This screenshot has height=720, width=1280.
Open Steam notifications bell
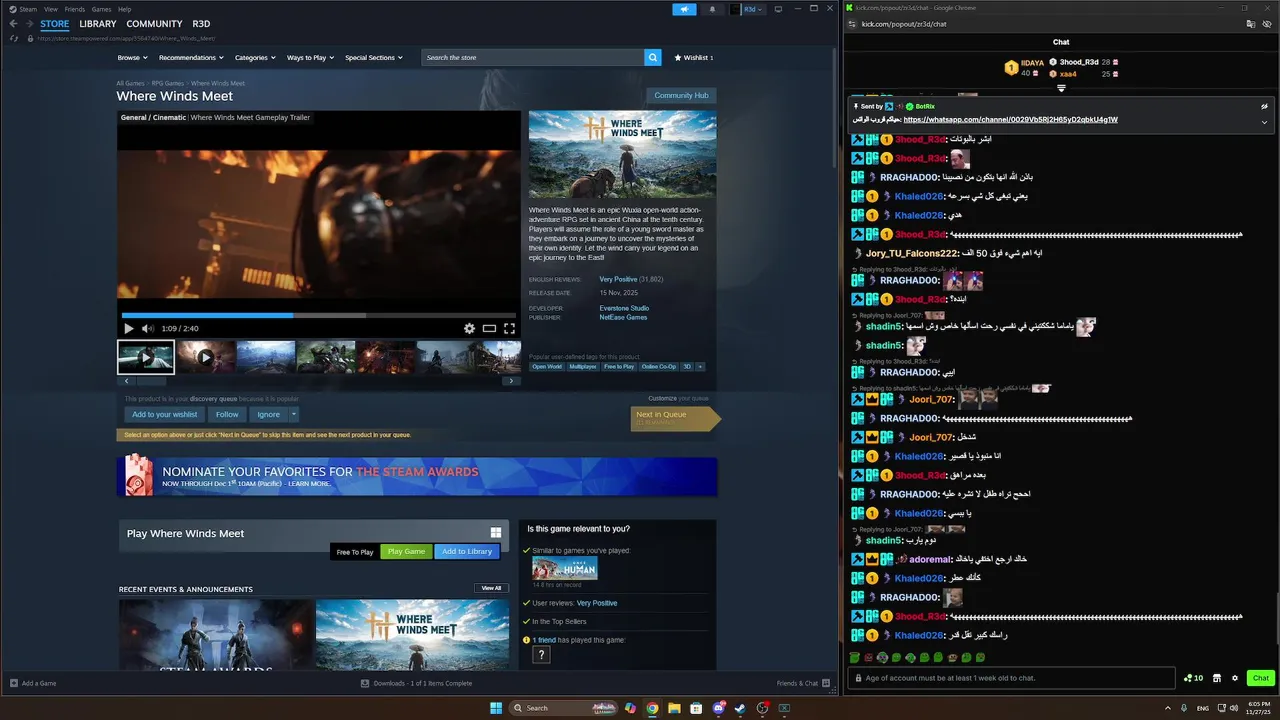(712, 9)
